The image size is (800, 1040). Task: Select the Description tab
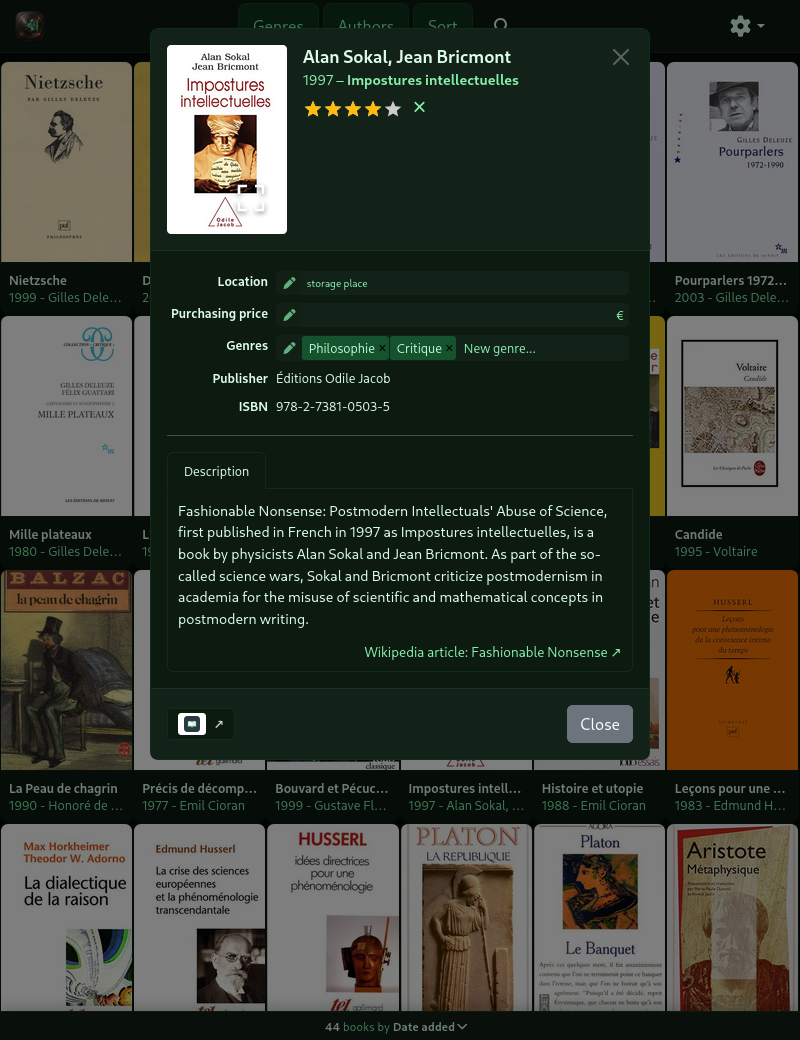click(x=216, y=471)
